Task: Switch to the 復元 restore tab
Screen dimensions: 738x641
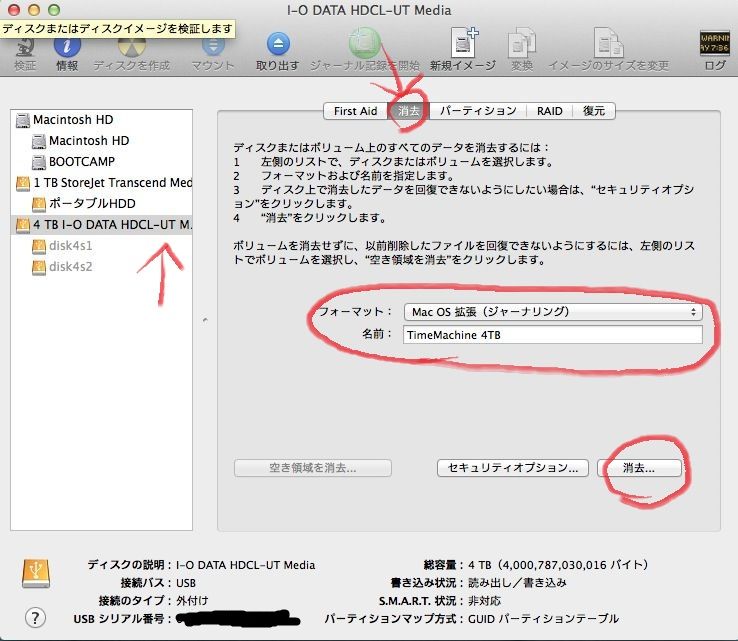Action: click(594, 111)
